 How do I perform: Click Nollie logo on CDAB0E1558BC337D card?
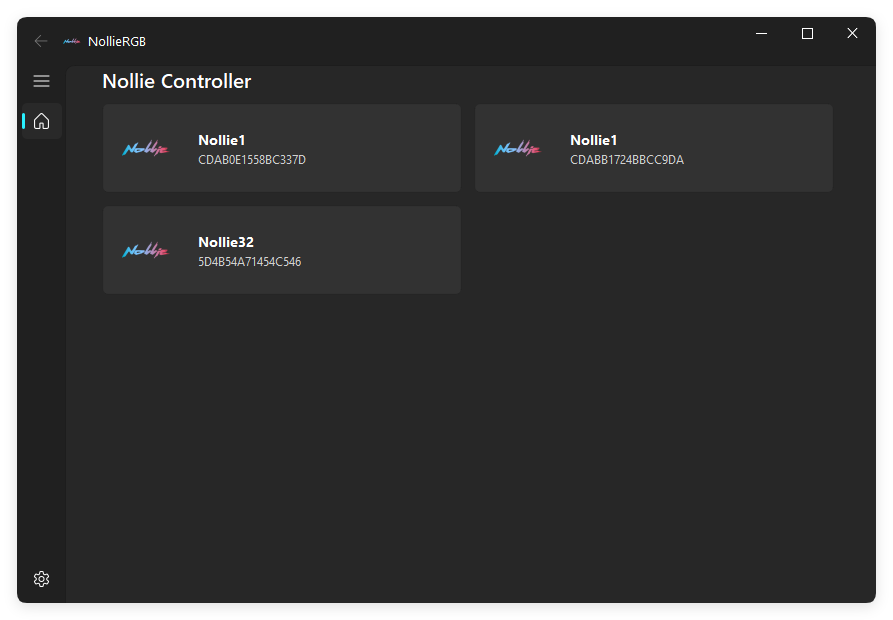pos(146,149)
